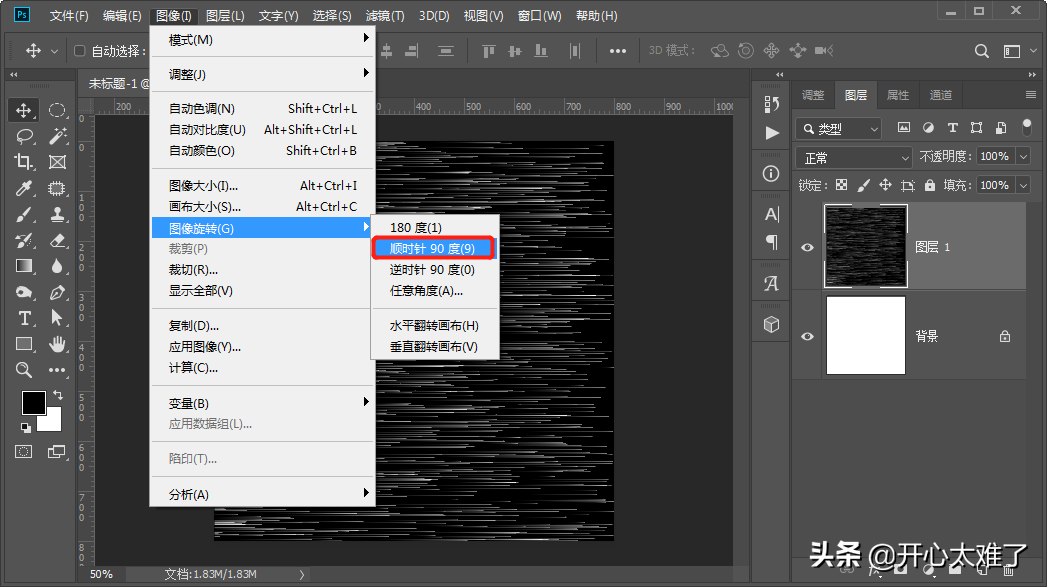Open the Actions panel play icon
The height and width of the screenshot is (587, 1047).
click(772, 133)
